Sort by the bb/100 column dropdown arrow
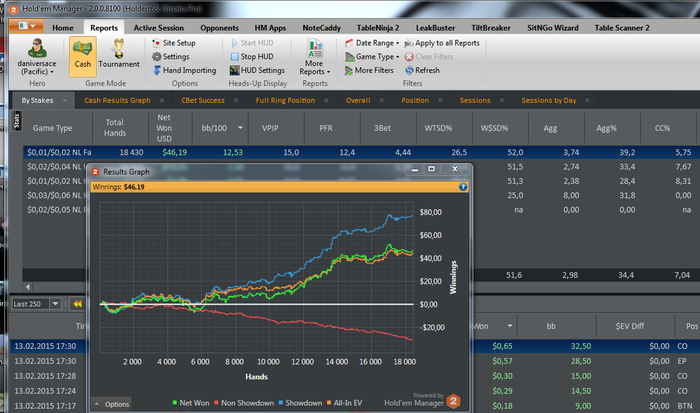The width and height of the screenshot is (700, 413). point(240,128)
